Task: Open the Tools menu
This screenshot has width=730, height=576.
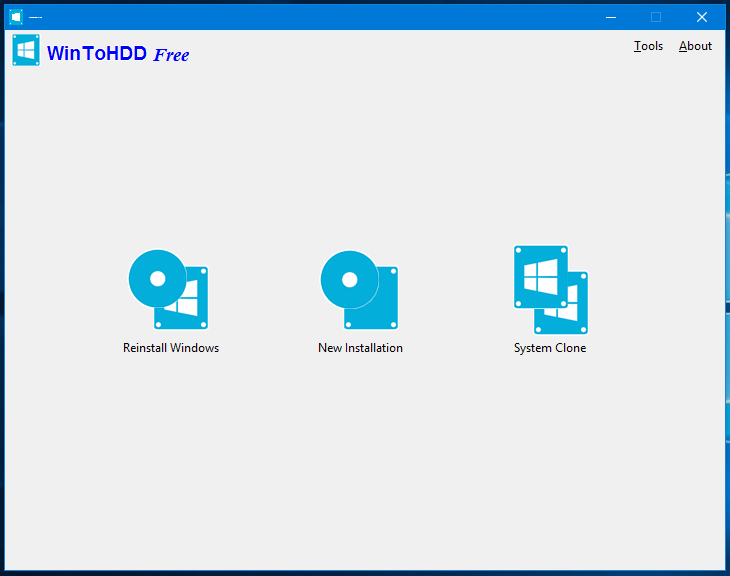Action: [648, 46]
